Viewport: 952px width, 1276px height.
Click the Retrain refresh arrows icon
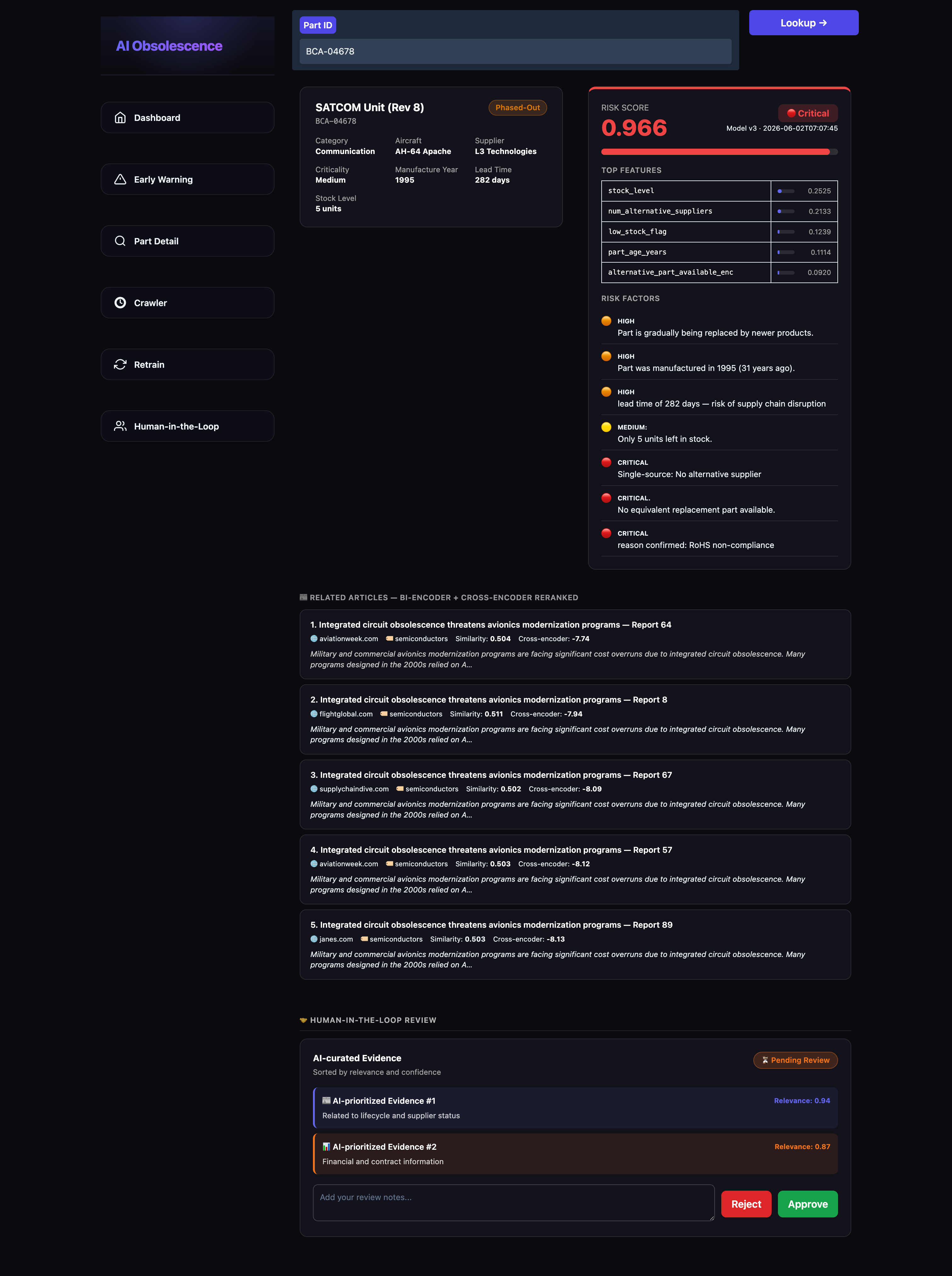tap(120, 364)
